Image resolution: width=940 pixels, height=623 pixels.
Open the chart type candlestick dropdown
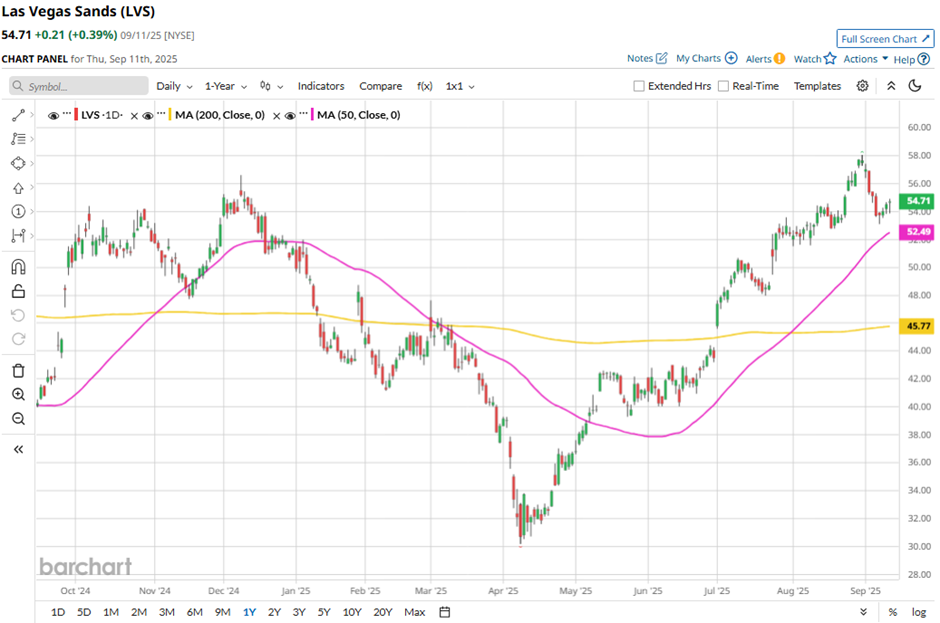(271, 86)
